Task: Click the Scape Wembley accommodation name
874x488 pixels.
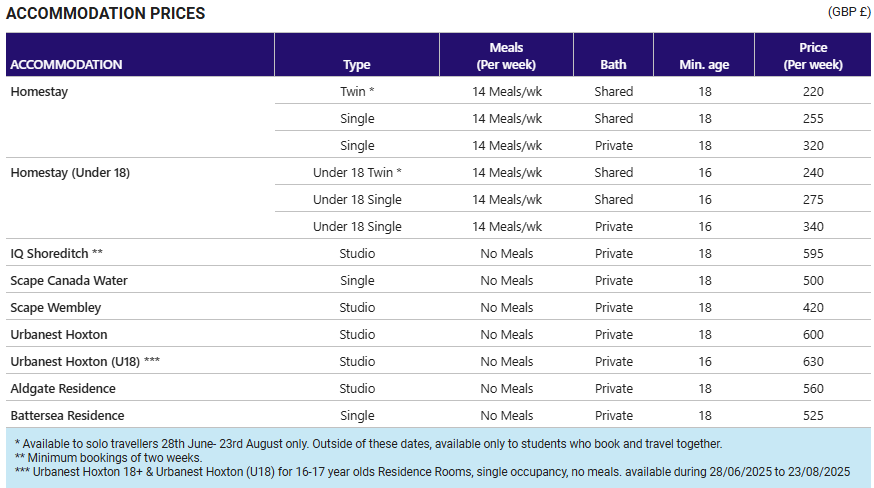Action: 56,307
